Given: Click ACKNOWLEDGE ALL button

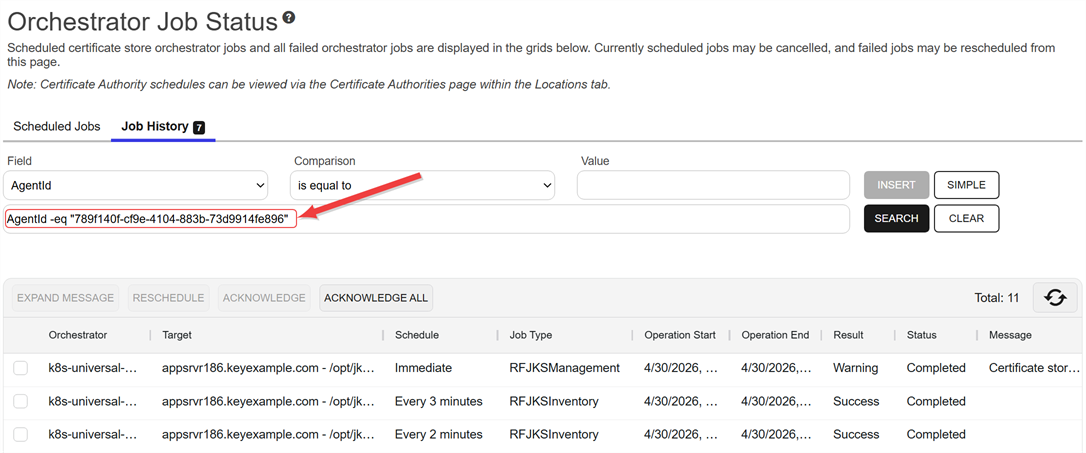Looking at the screenshot, I should click(x=376, y=298).
